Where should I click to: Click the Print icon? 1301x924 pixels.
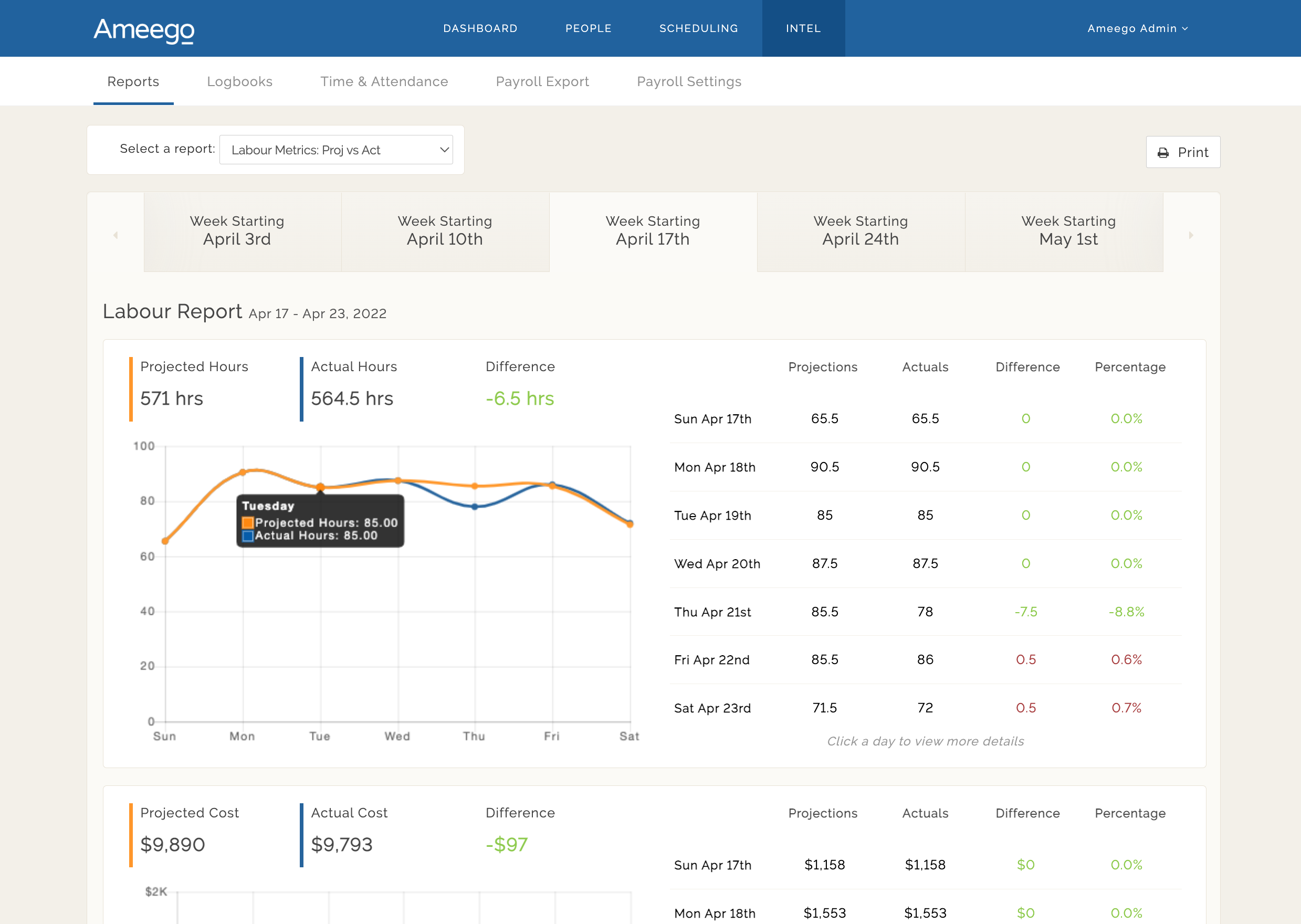coord(1163,152)
